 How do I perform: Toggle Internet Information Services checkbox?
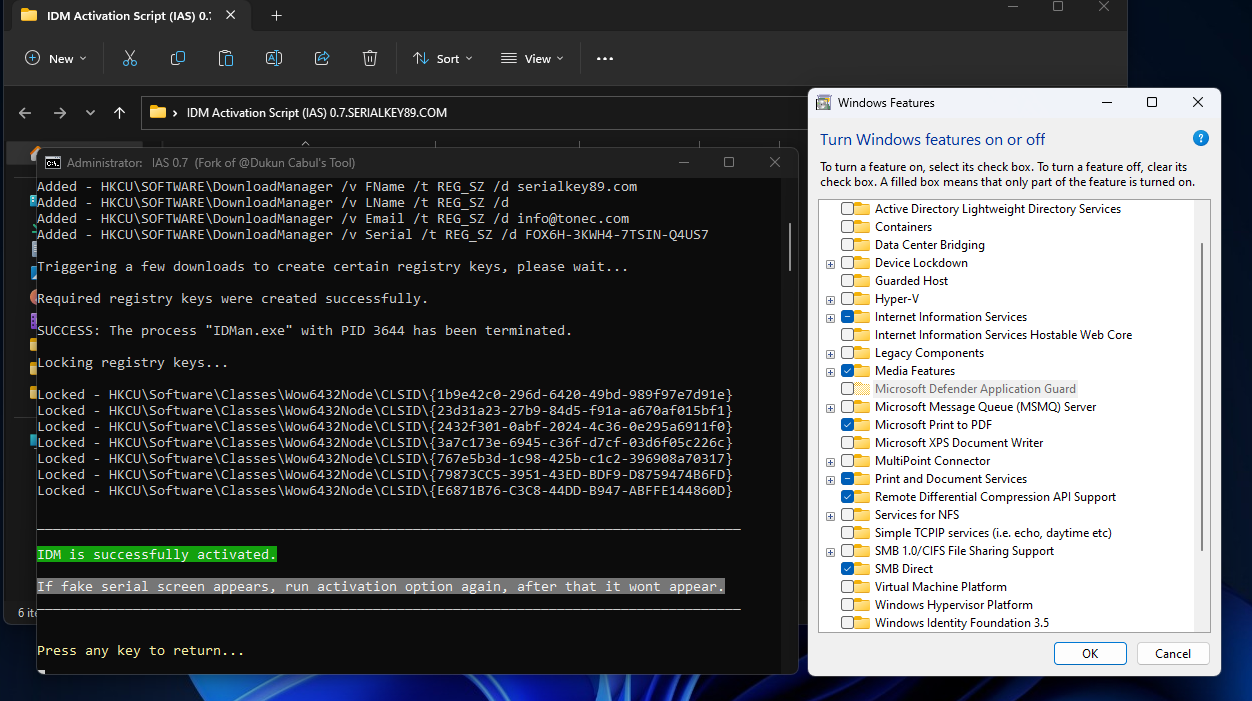click(848, 317)
